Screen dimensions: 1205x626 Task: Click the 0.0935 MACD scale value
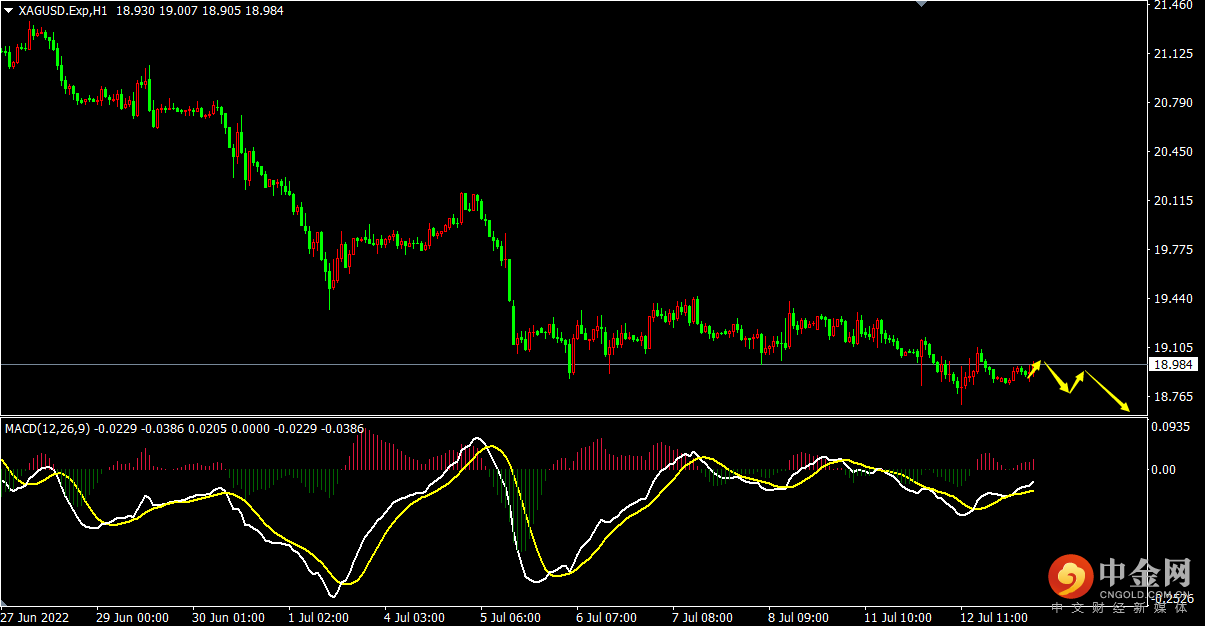click(x=1170, y=427)
